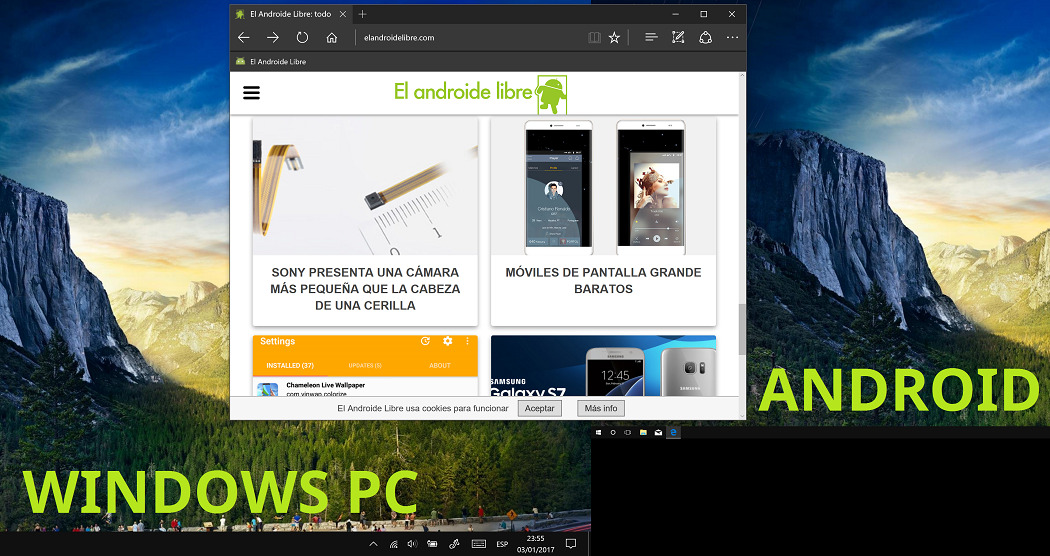Select the El Androide Libre browser tab
Image resolution: width=1050 pixels, height=556 pixels.
tap(288, 14)
